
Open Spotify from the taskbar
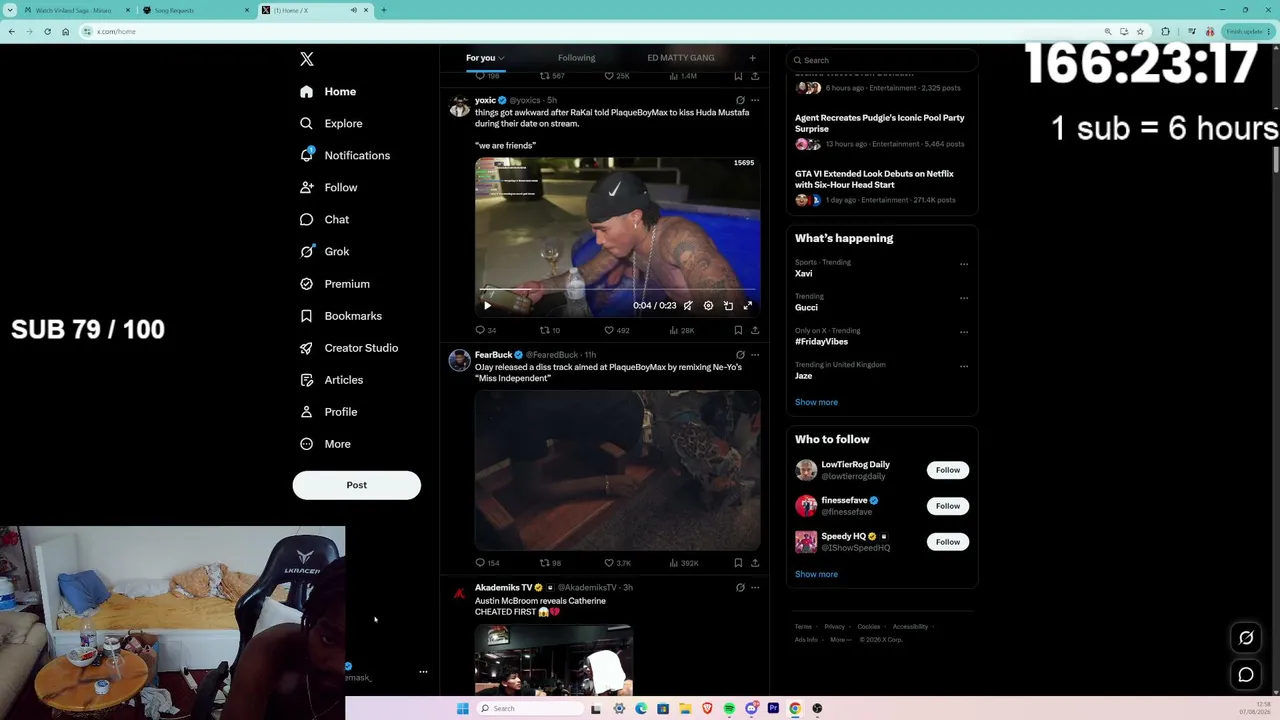coord(729,708)
